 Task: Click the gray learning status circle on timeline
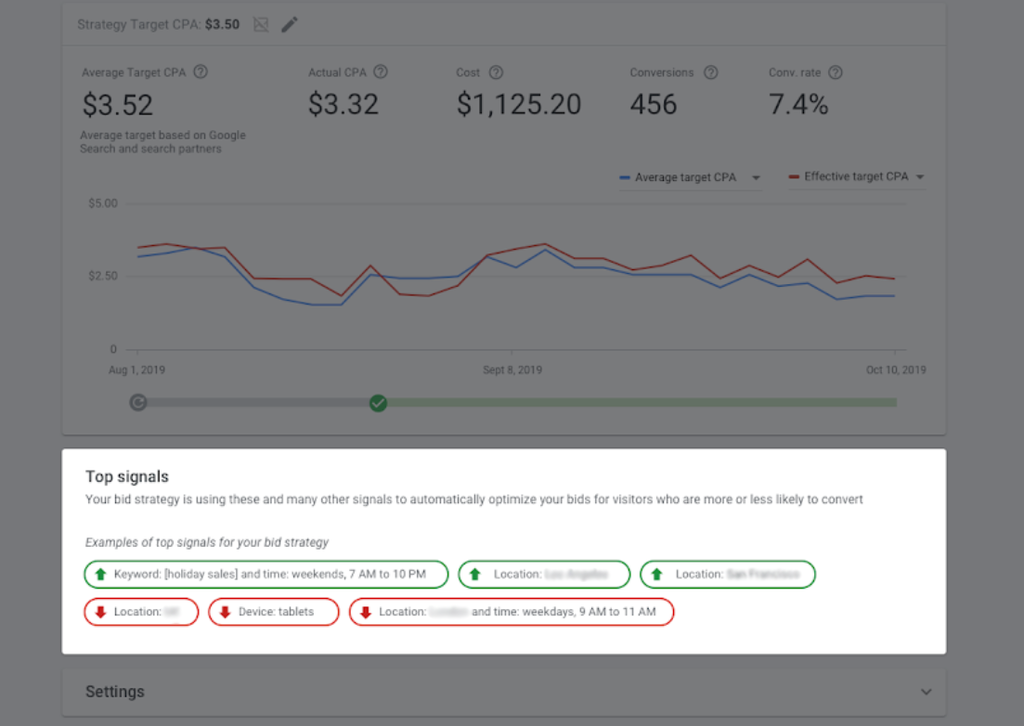coord(139,402)
